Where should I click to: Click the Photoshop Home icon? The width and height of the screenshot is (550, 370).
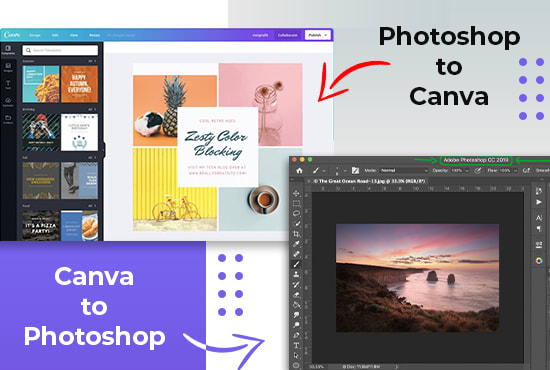[299, 170]
